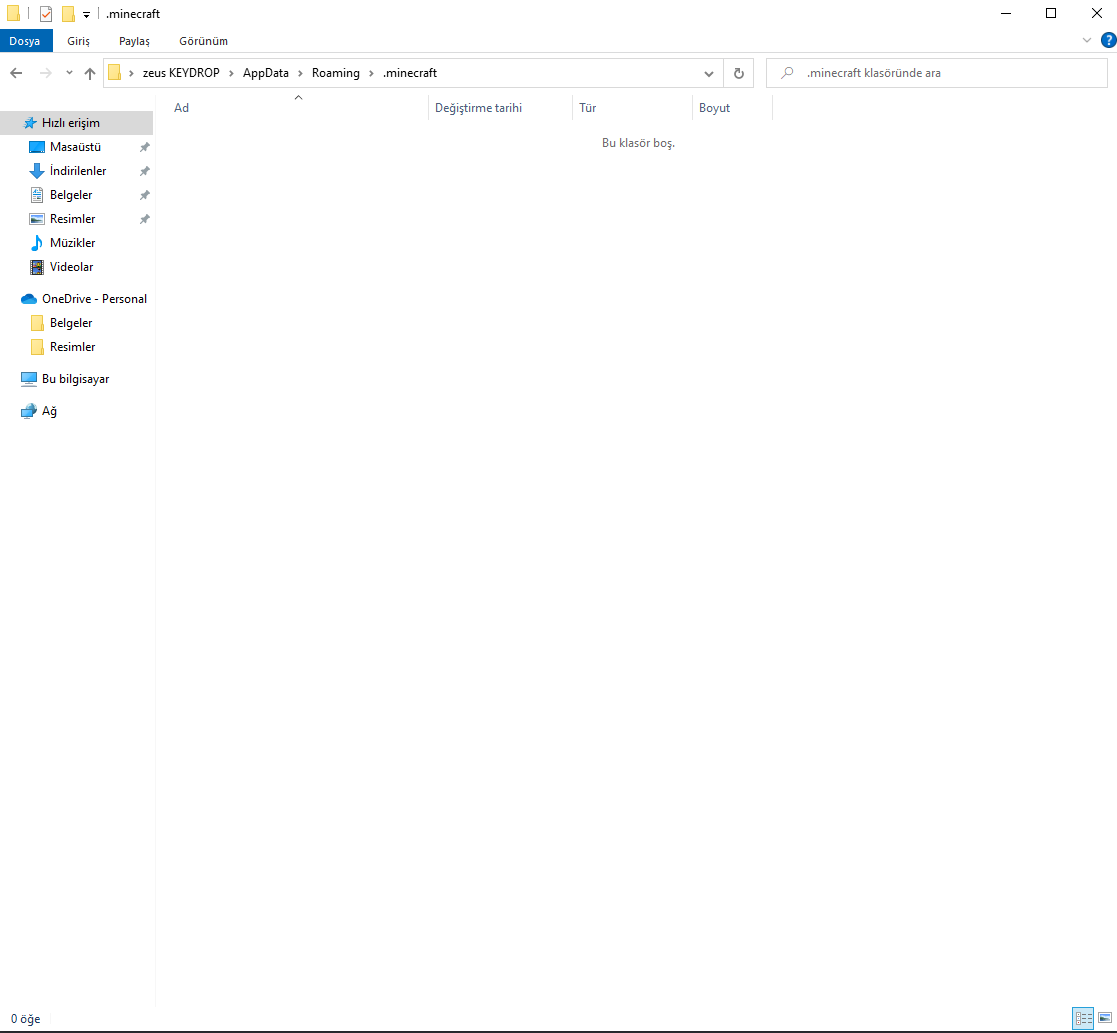Open Masaüstü in the navigation pane
Viewport: 1117px width, 1033px height.
coord(76,147)
